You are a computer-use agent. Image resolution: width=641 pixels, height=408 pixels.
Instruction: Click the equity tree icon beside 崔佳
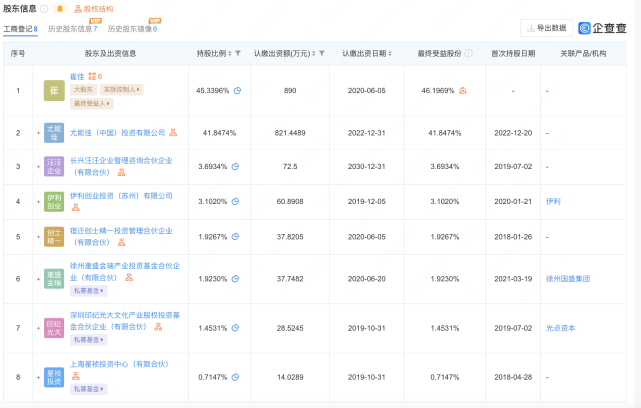click(92, 76)
